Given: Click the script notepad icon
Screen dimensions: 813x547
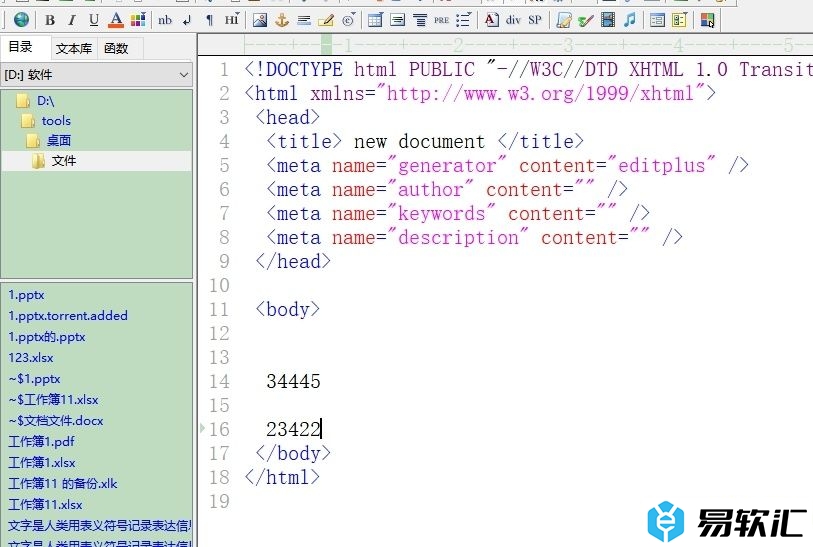Looking at the screenshot, I should (x=564, y=20).
